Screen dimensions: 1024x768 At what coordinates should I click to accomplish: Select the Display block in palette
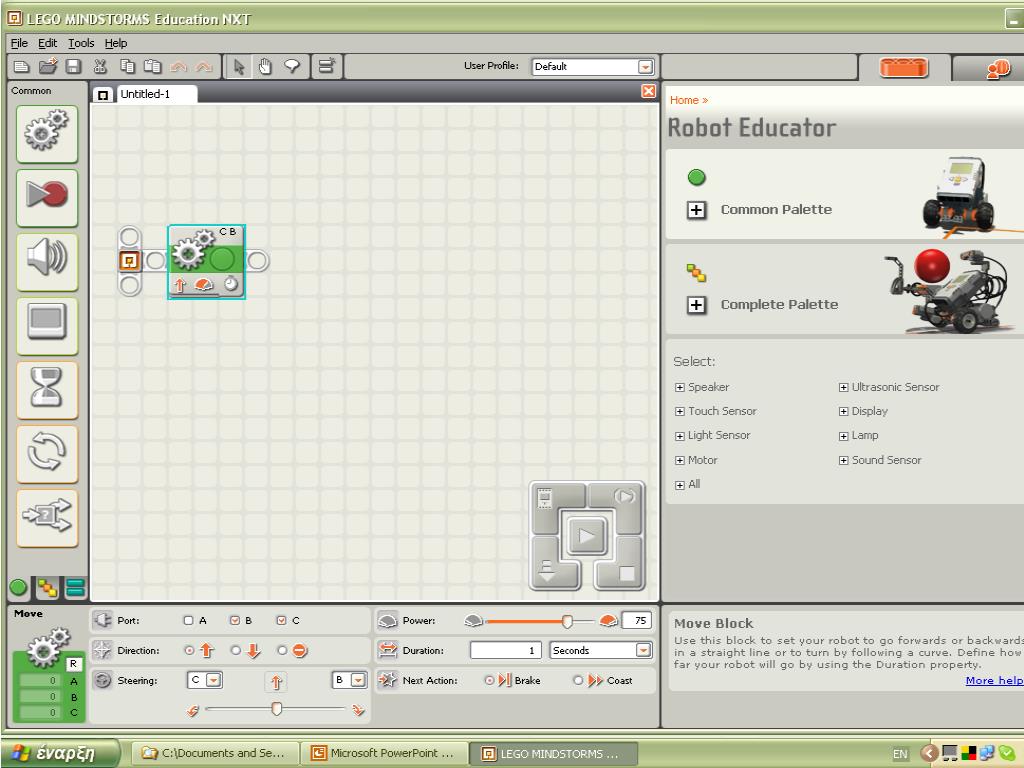point(47,325)
